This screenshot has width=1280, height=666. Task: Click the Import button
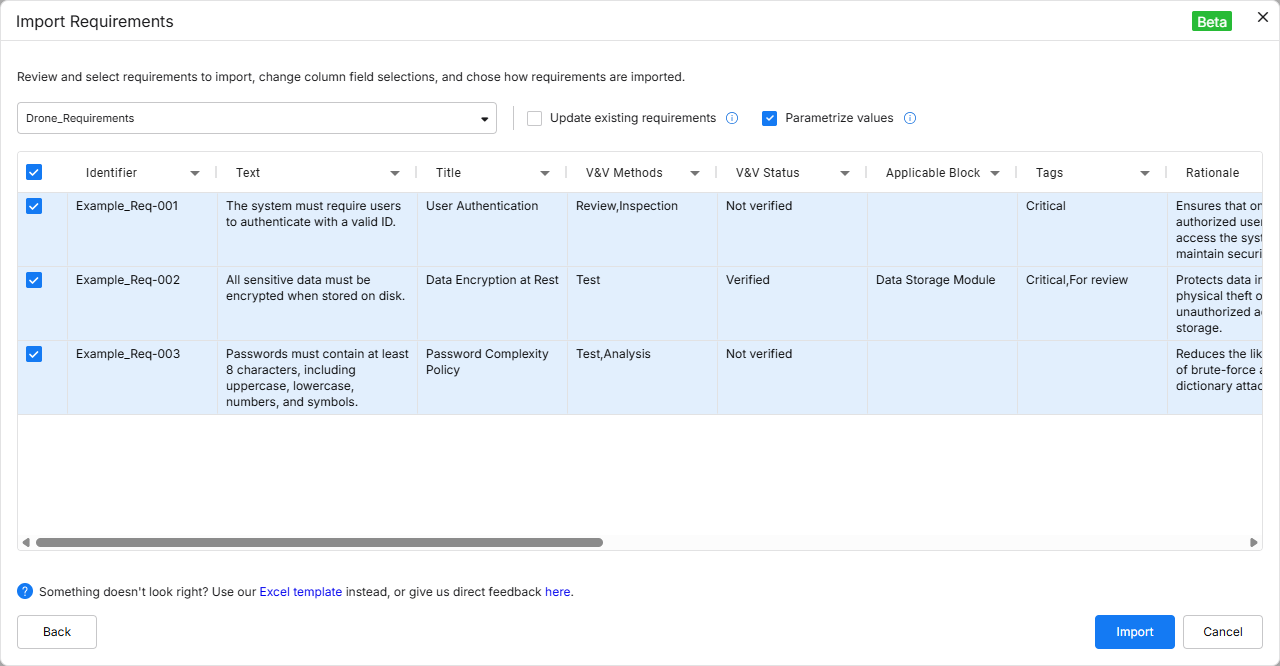click(x=1135, y=632)
